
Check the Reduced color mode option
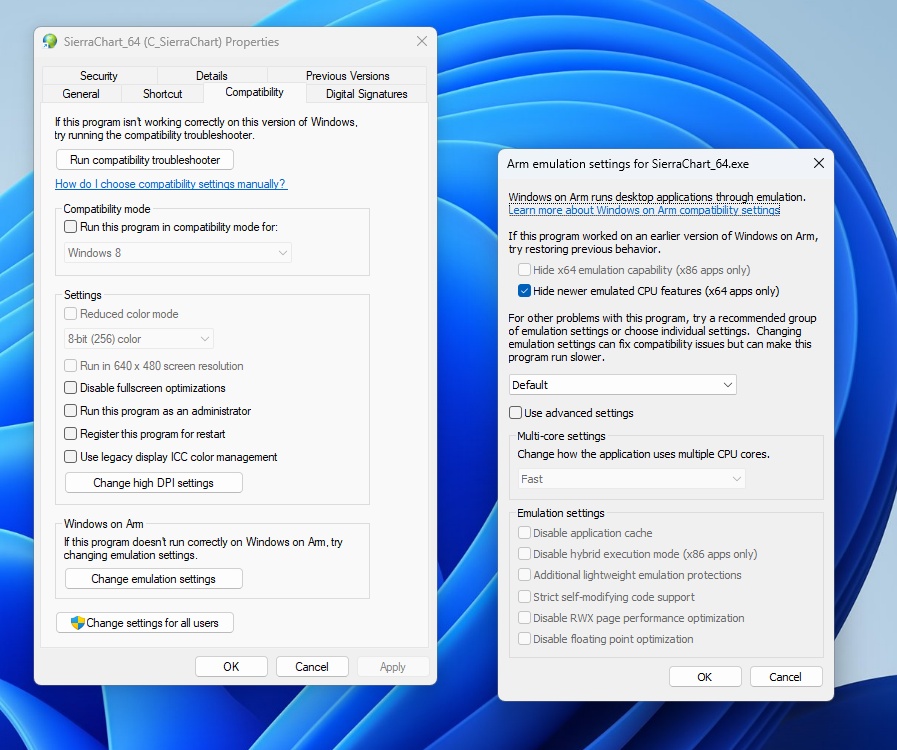tap(70, 314)
